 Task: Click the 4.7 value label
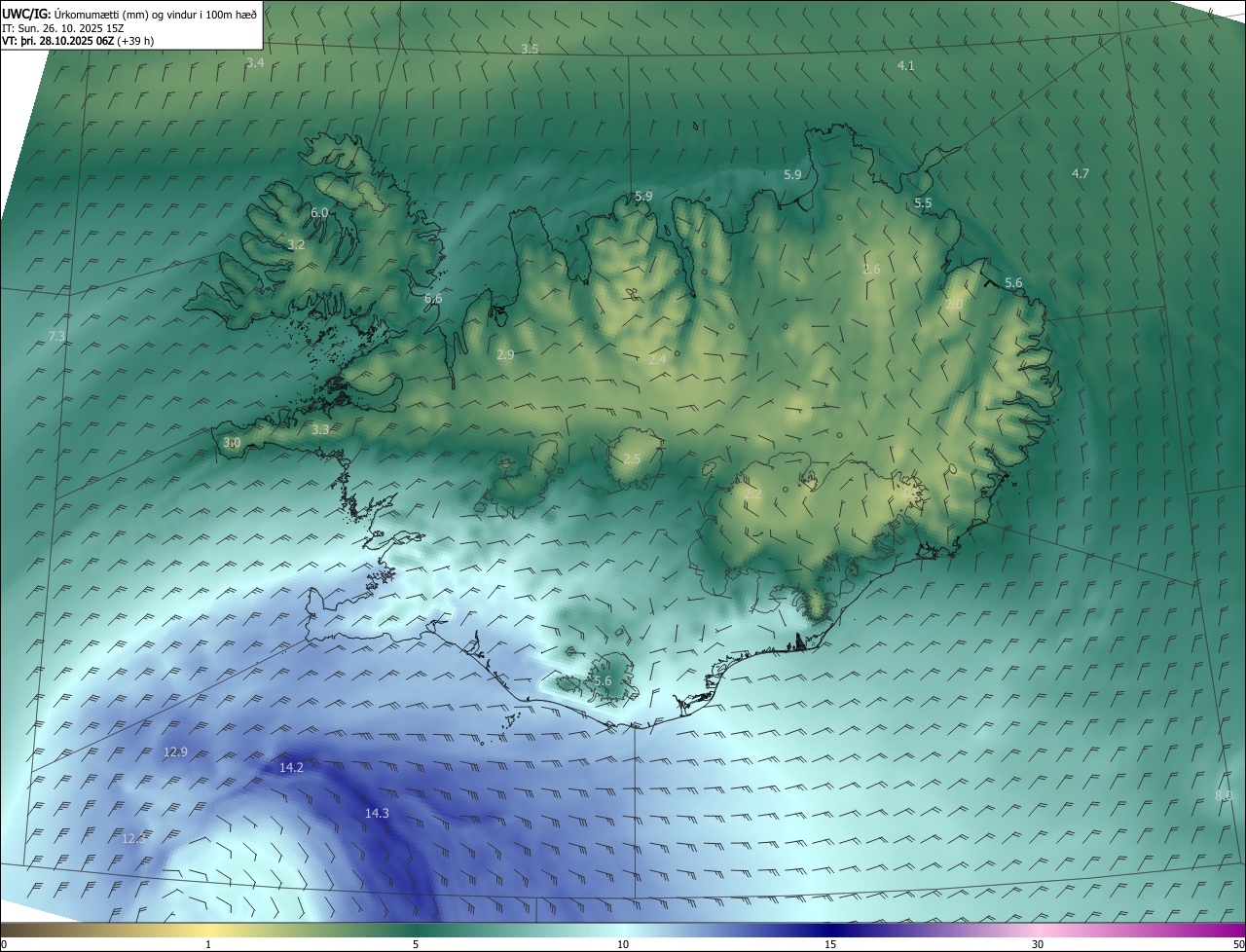[1081, 173]
